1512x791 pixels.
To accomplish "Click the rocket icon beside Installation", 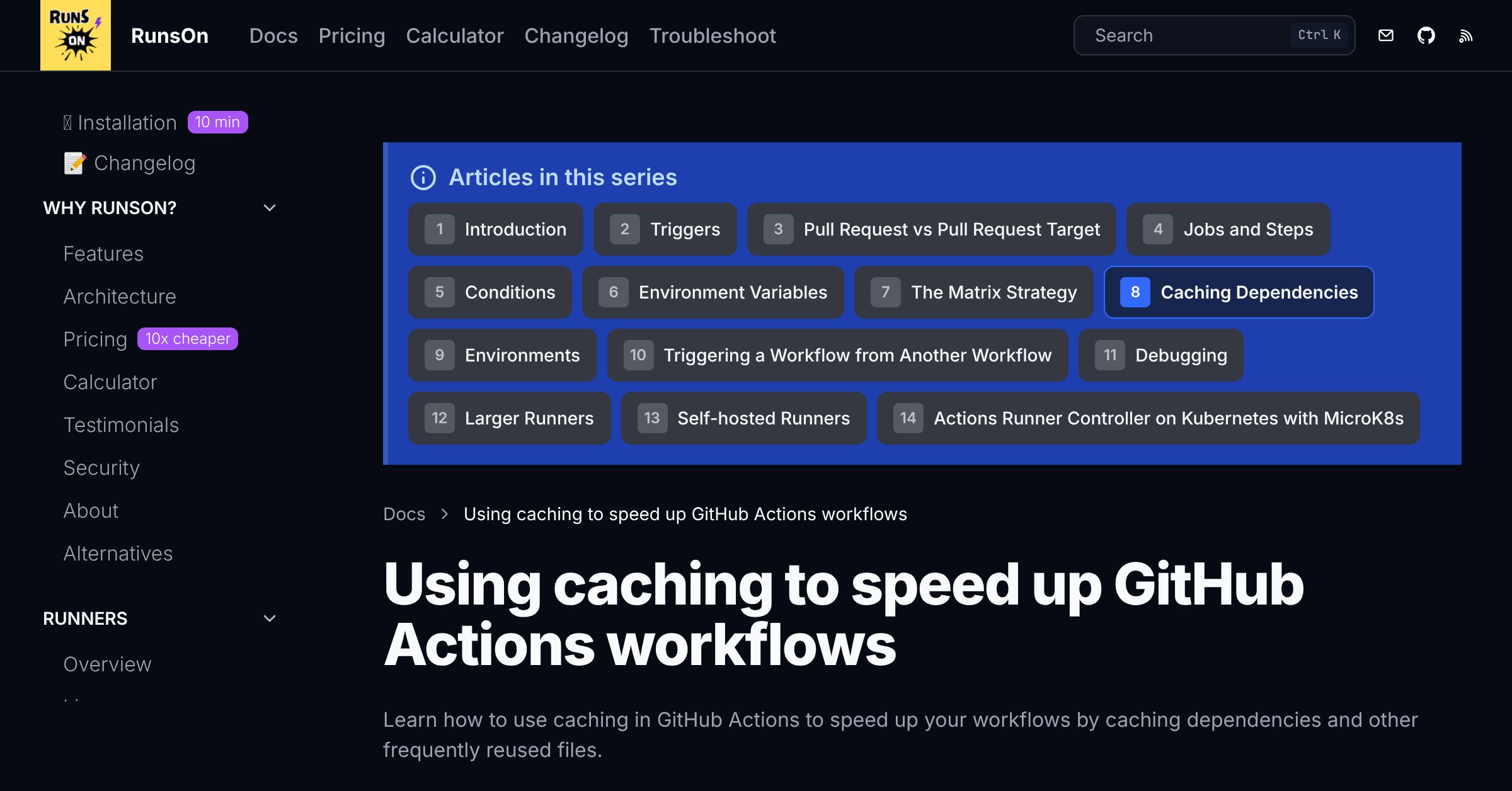I will pos(68,122).
